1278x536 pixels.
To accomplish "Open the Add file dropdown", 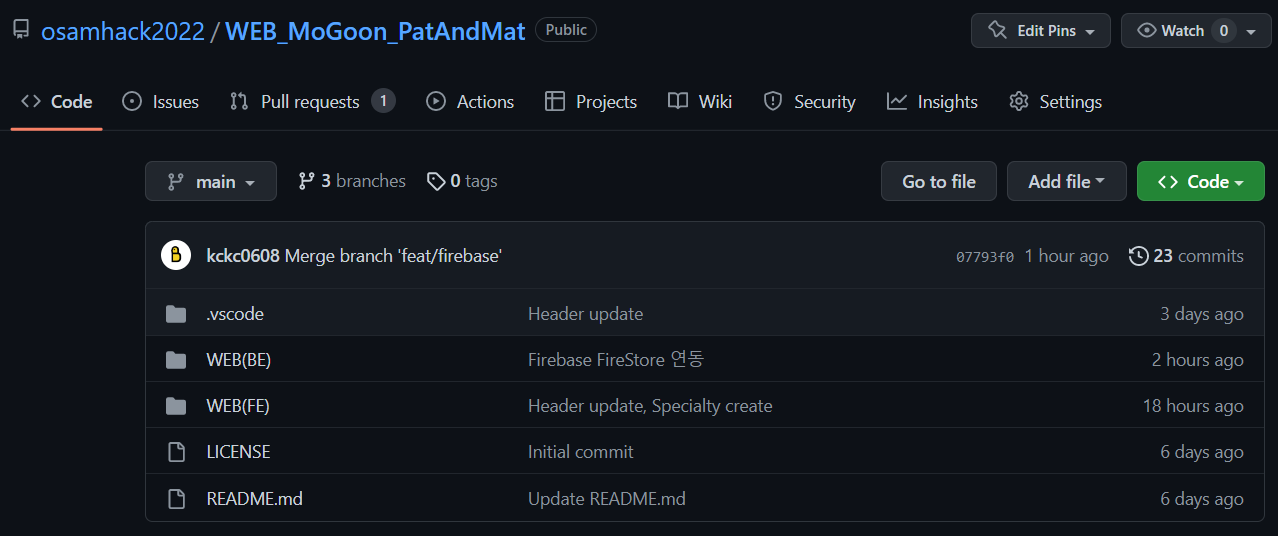I will coord(1067,181).
